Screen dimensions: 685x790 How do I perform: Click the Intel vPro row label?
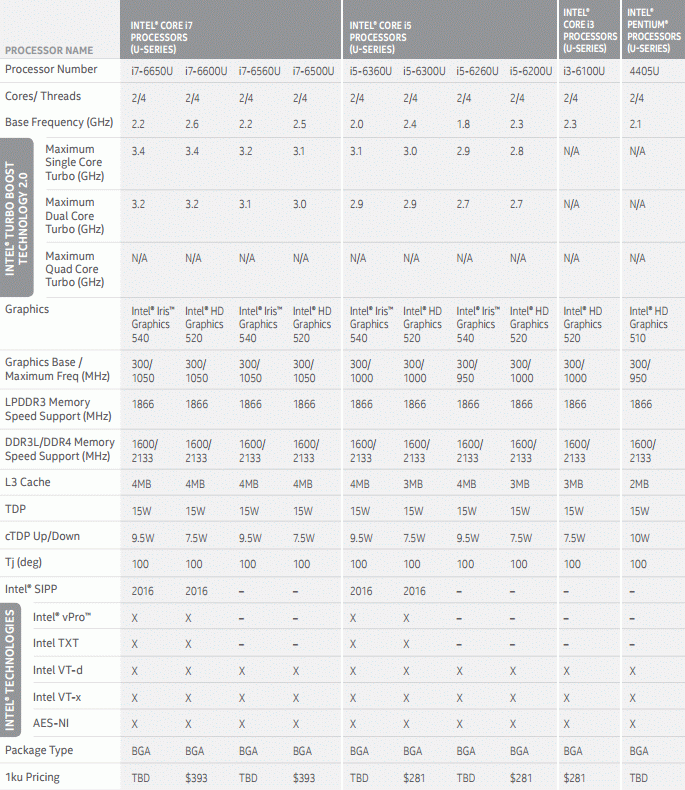click(62, 617)
